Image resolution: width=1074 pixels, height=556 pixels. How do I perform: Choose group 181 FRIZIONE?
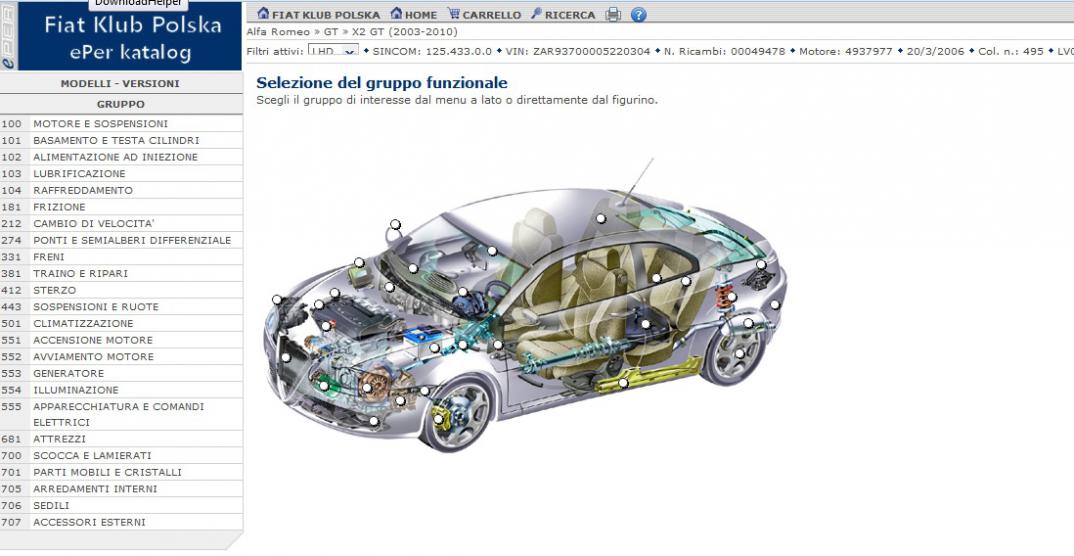[121, 207]
